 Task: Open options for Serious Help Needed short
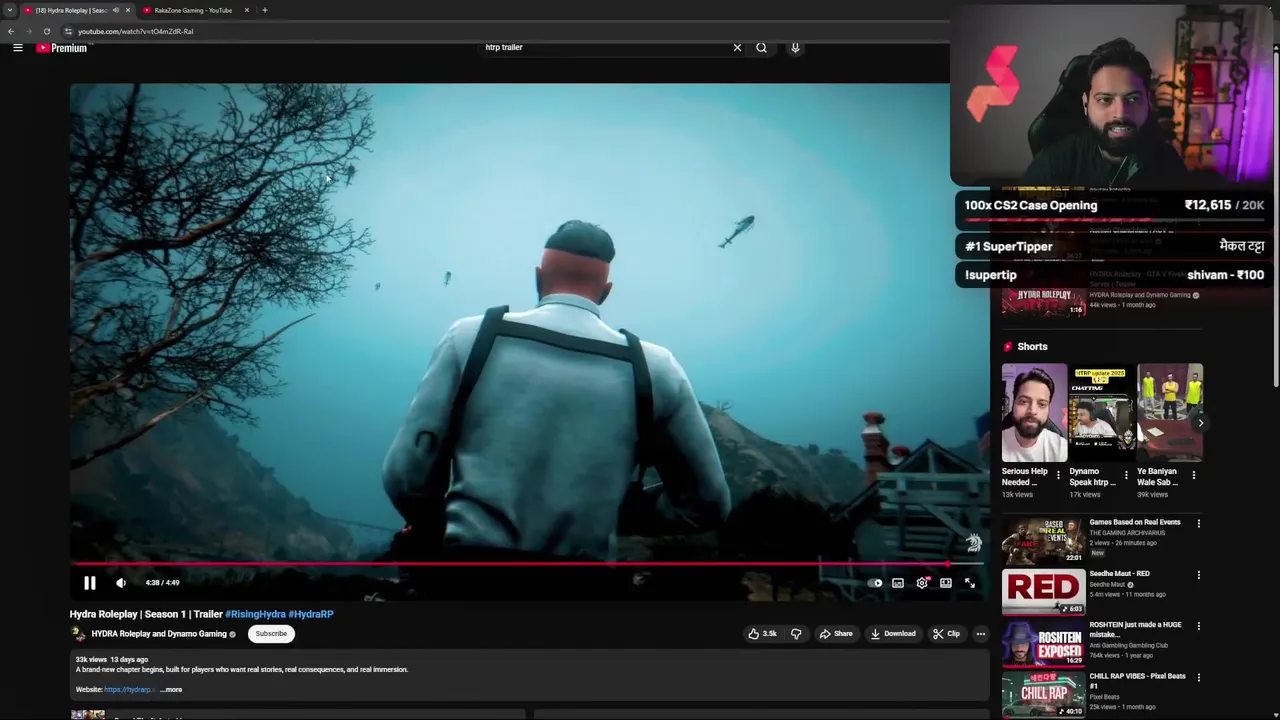coord(1058,476)
